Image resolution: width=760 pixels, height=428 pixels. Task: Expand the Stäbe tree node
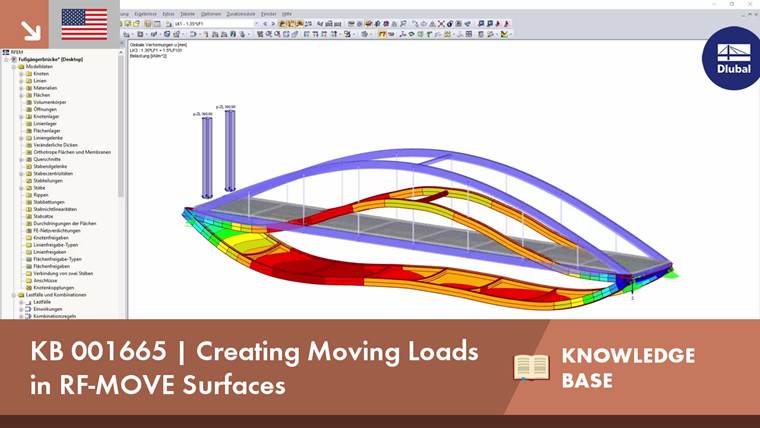click(21, 188)
